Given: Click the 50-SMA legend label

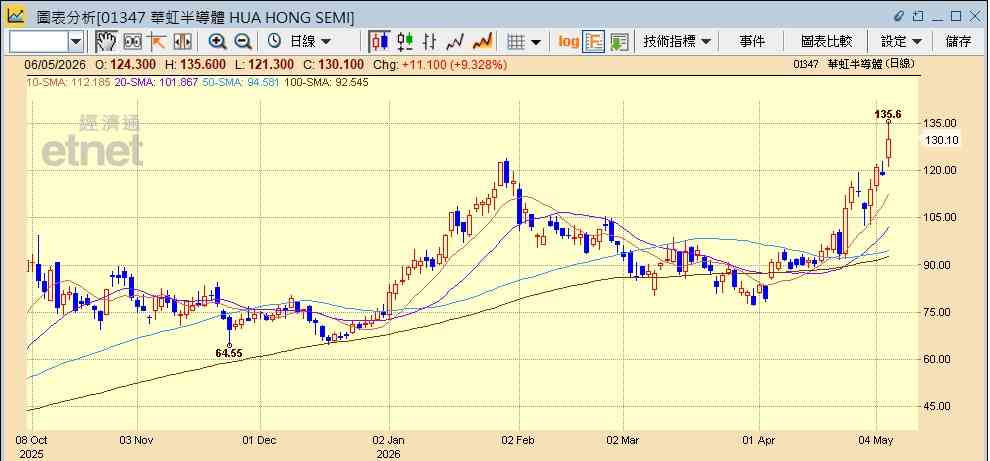Looking at the screenshot, I should coord(240,82).
